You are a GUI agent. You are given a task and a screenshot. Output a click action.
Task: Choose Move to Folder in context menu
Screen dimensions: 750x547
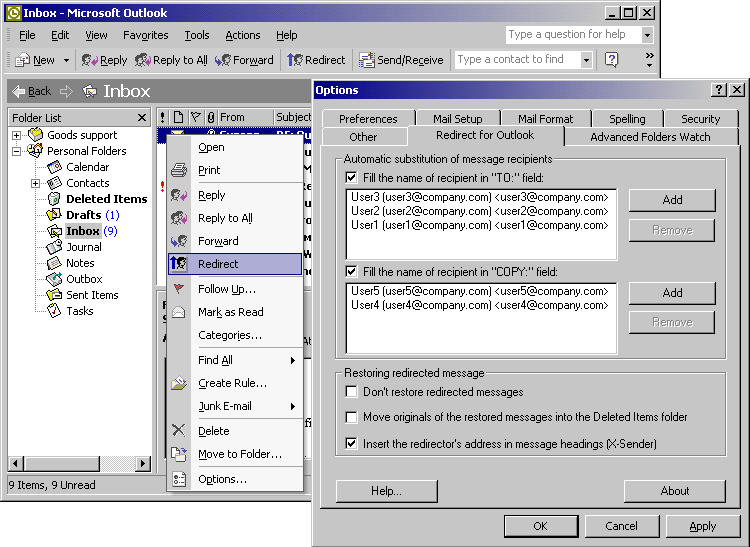[x=235, y=454]
